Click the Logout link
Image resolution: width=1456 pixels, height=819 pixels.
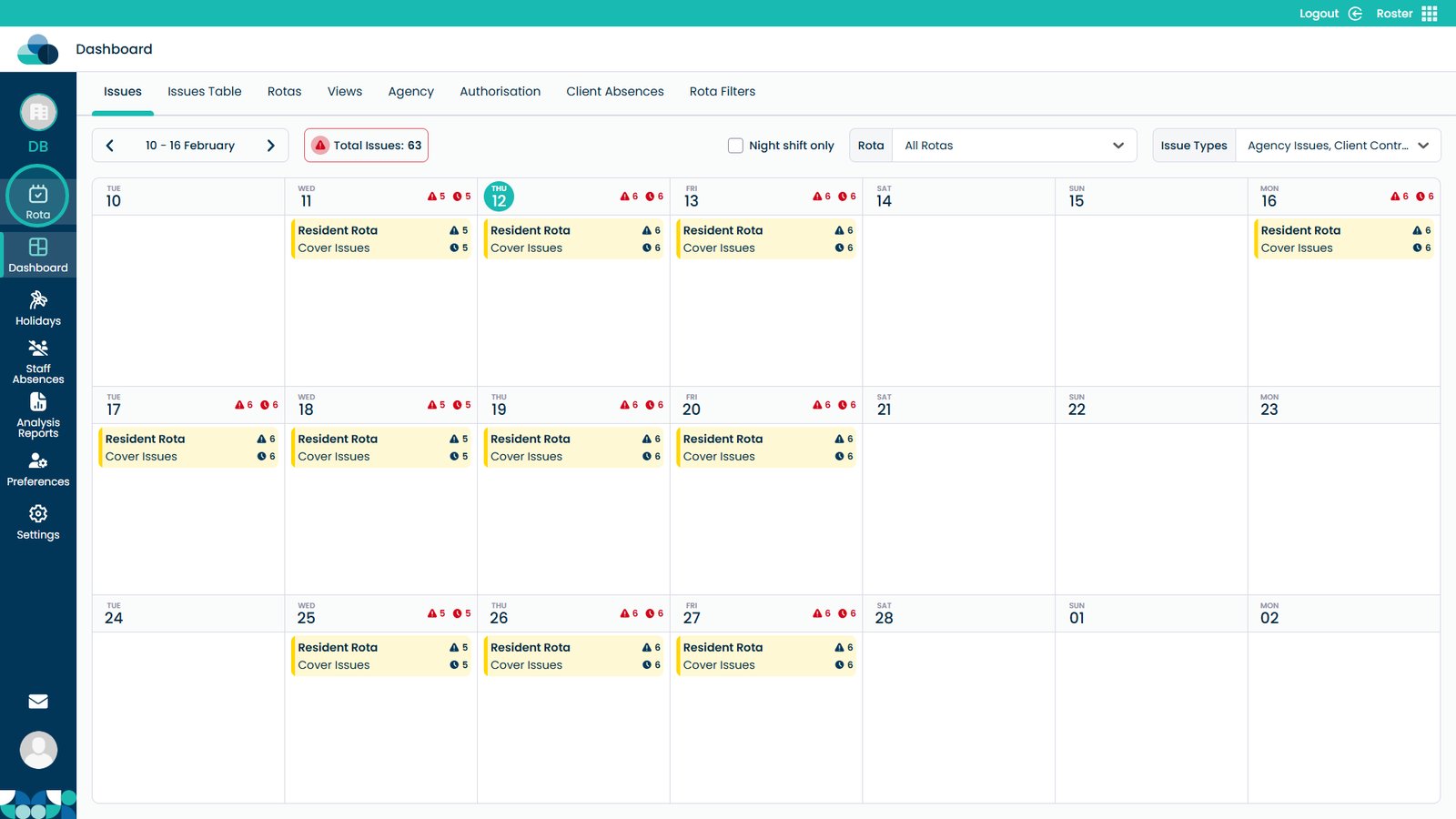point(1319,14)
